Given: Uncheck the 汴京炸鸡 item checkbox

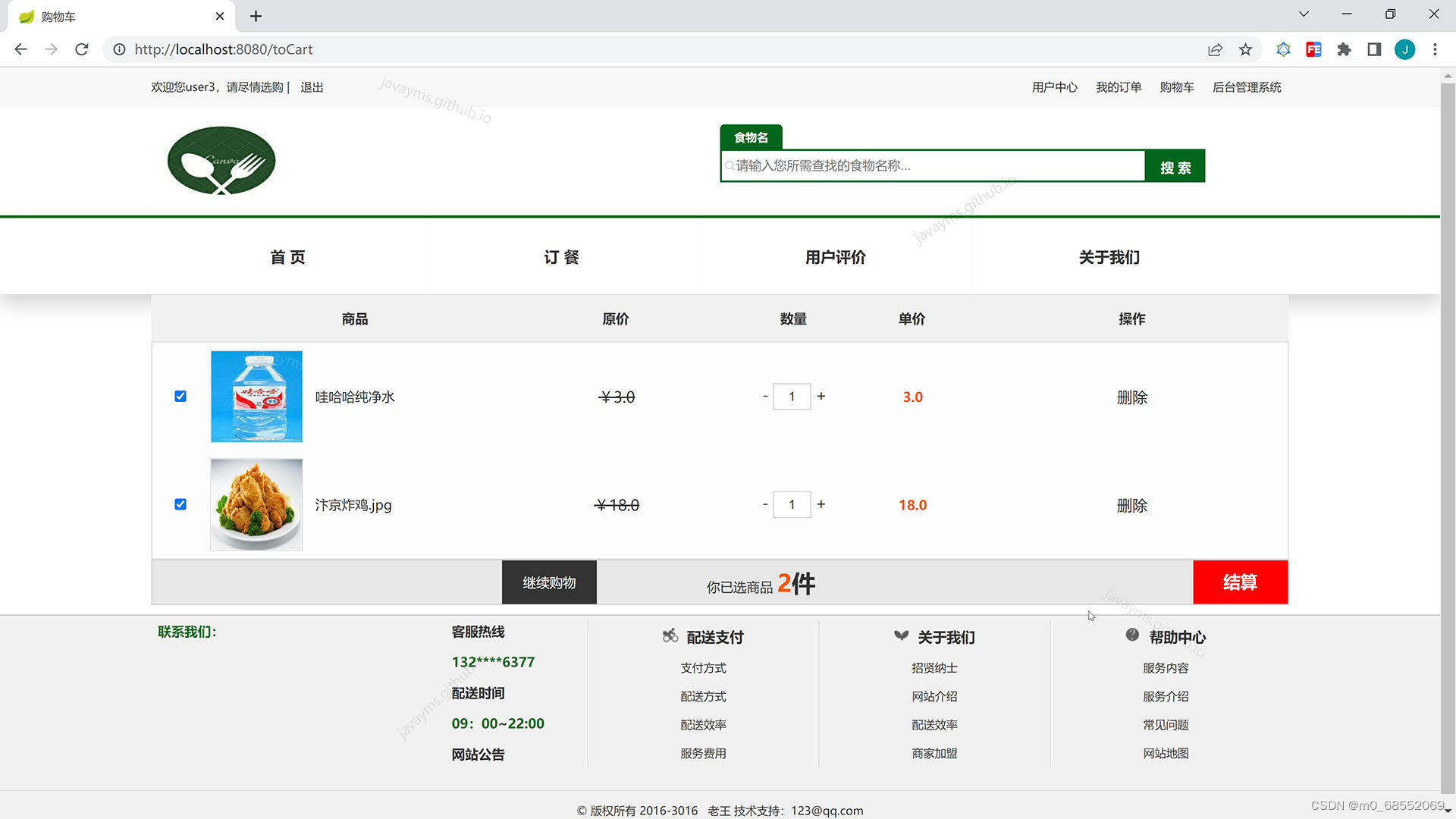Looking at the screenshot, I should tap(180, 504).
